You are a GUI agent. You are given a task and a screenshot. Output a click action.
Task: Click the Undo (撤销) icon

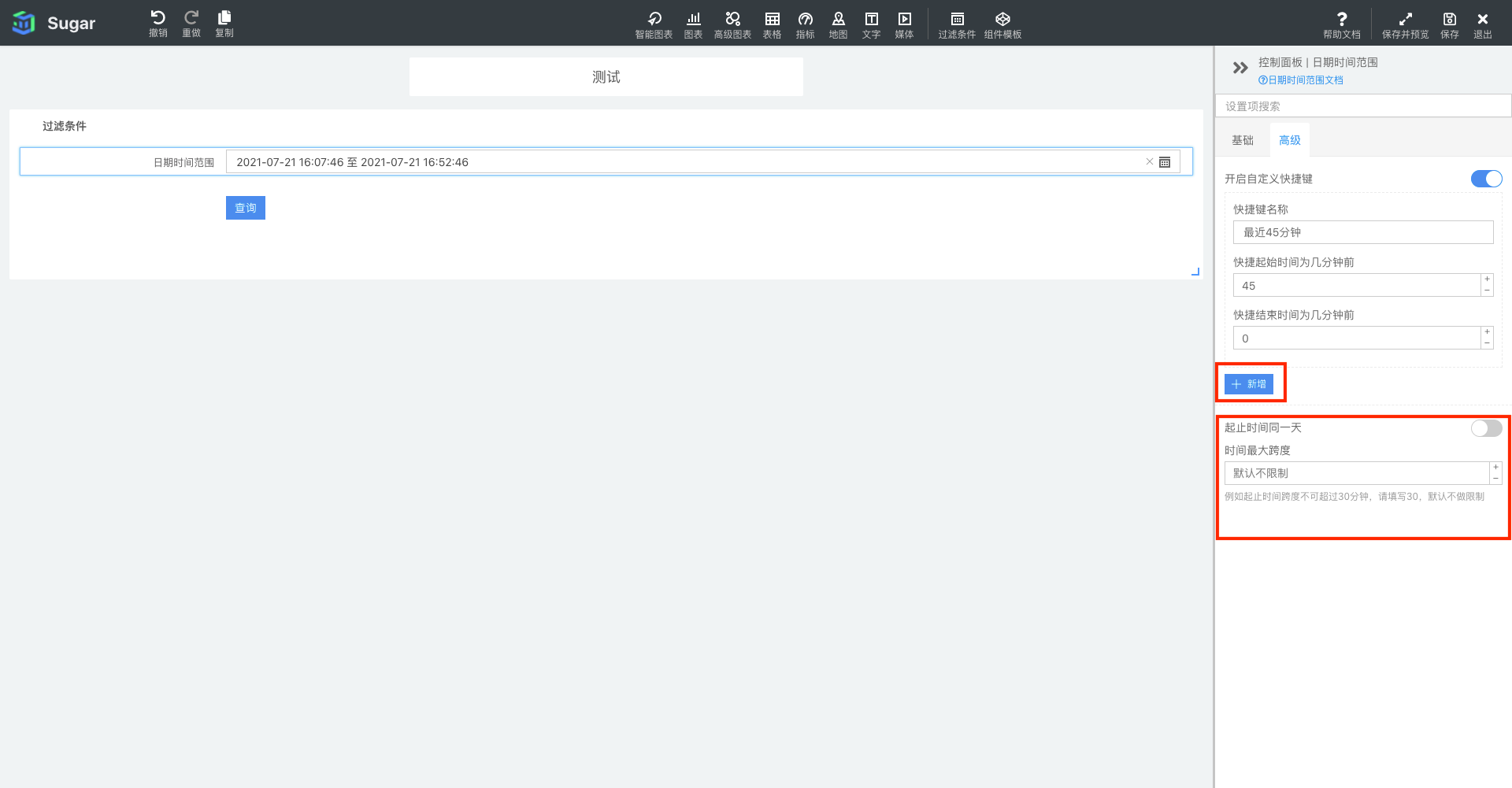pos(157,19)
